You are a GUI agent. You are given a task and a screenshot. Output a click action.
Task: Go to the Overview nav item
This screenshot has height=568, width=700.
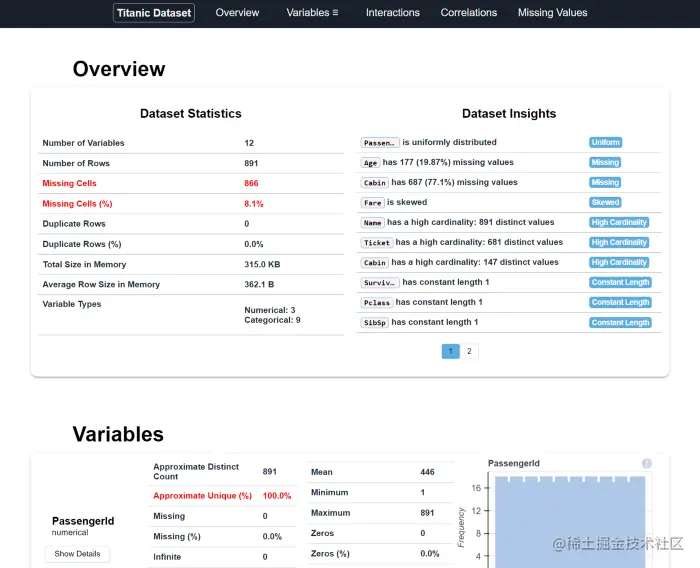[x=237, y=13]
